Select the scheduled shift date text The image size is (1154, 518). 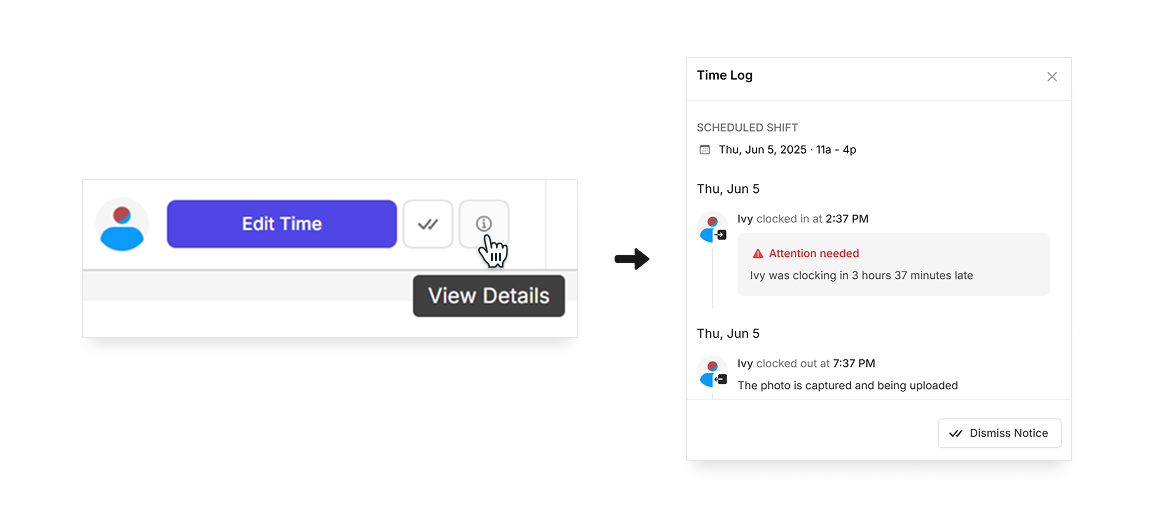(787, 150)
